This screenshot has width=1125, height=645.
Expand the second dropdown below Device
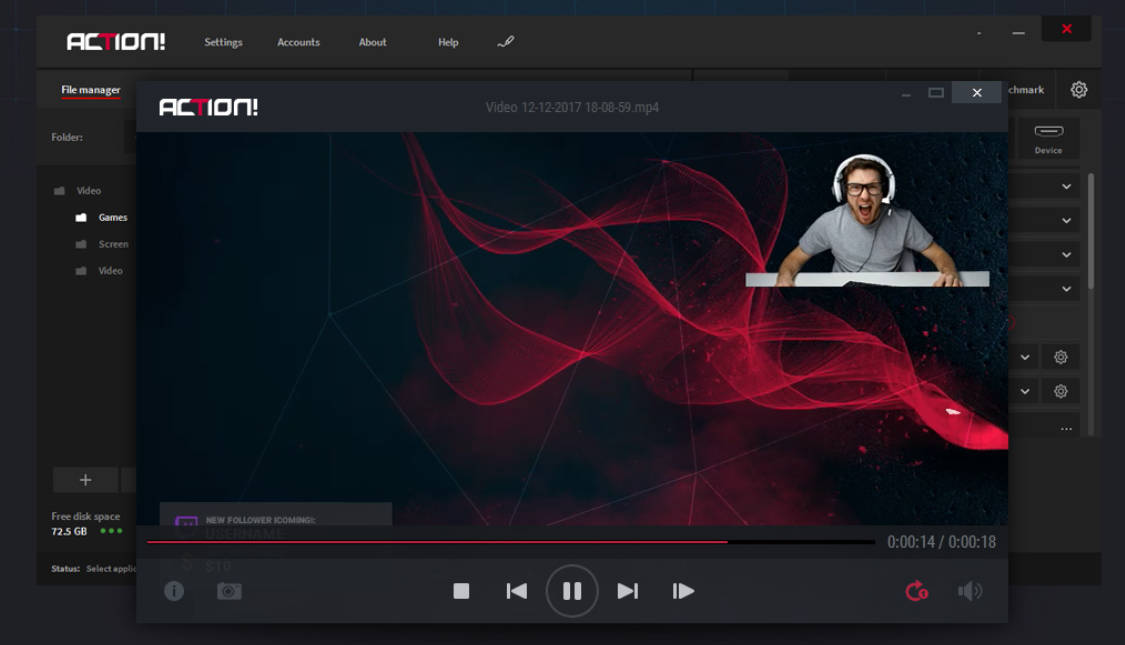click(1066, 220)
